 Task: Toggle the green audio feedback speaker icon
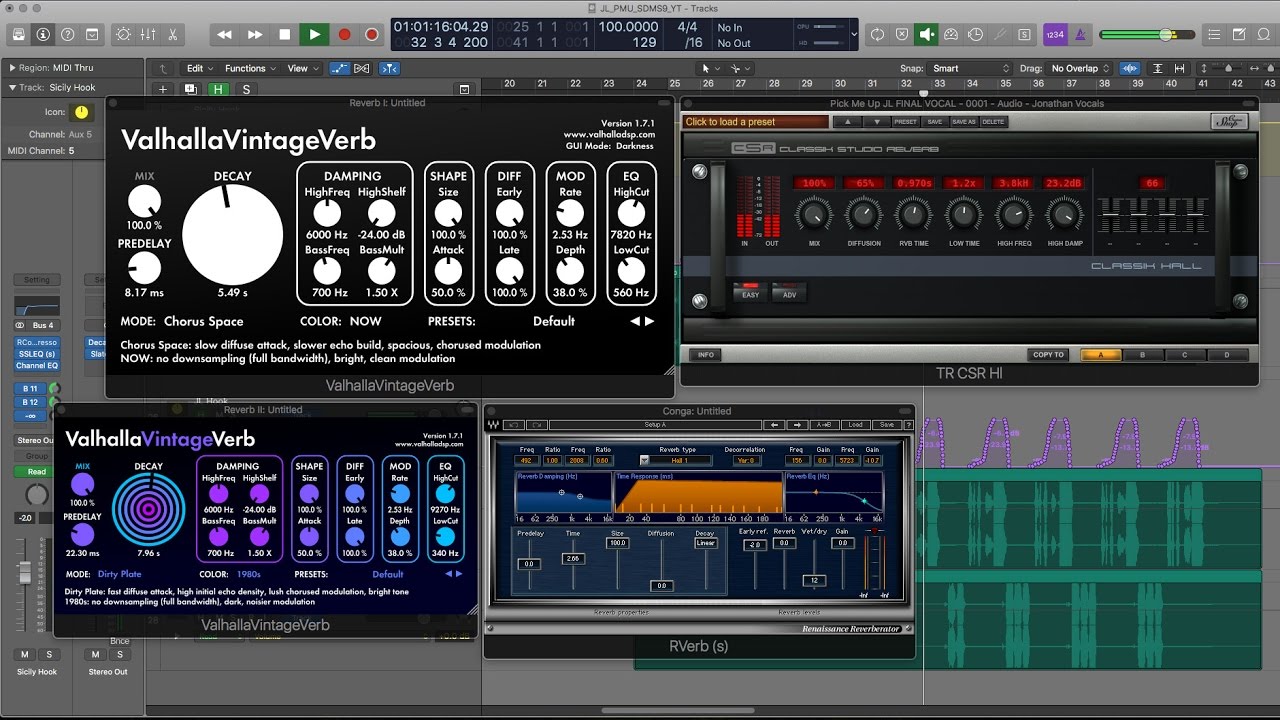click(927, 34)
